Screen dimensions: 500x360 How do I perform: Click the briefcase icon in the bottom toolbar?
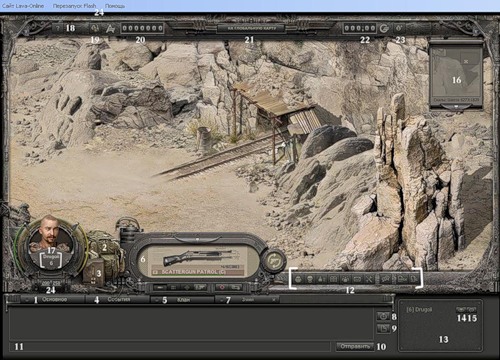[x=333, y=279]
